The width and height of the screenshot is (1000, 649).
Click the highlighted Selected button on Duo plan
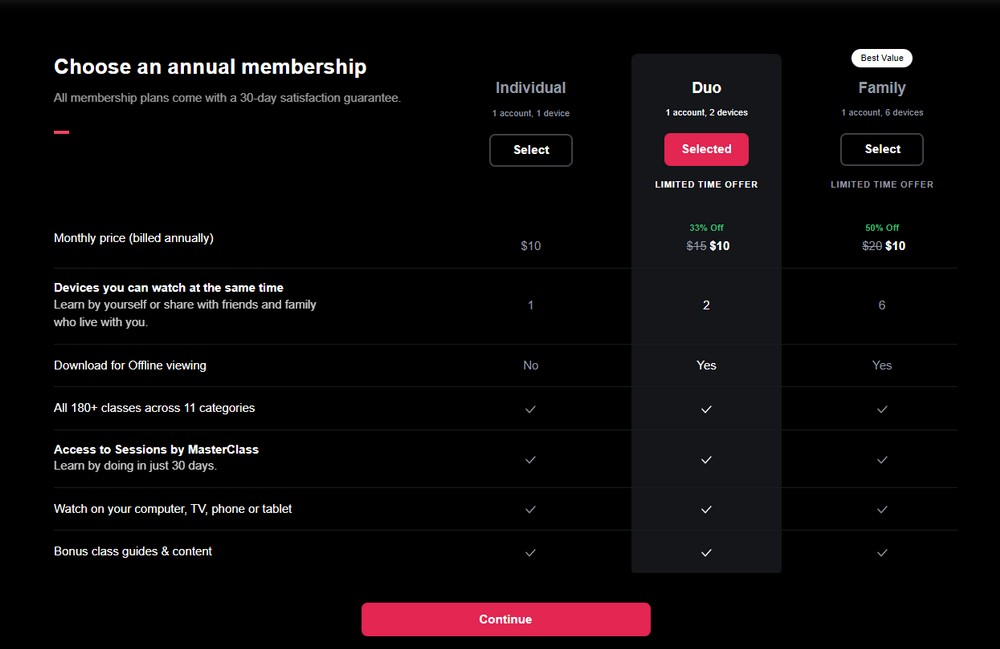pyautogui.click(x=706, y=148)
